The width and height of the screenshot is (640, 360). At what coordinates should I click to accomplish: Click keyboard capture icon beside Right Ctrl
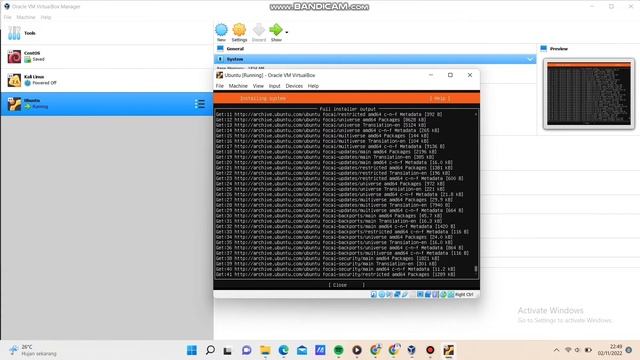[x=451, y=294]
